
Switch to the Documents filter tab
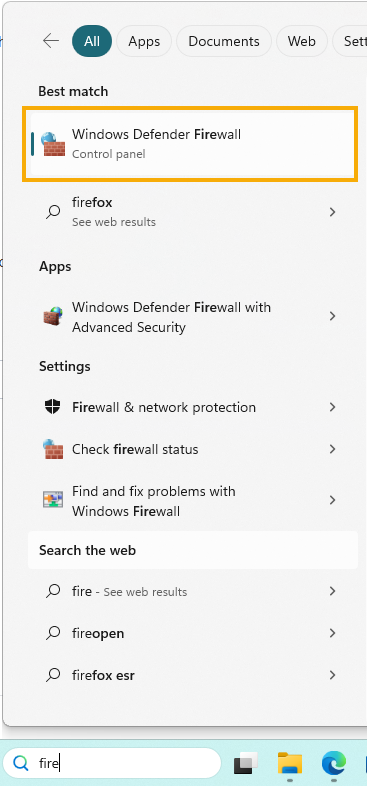[224, 41]
